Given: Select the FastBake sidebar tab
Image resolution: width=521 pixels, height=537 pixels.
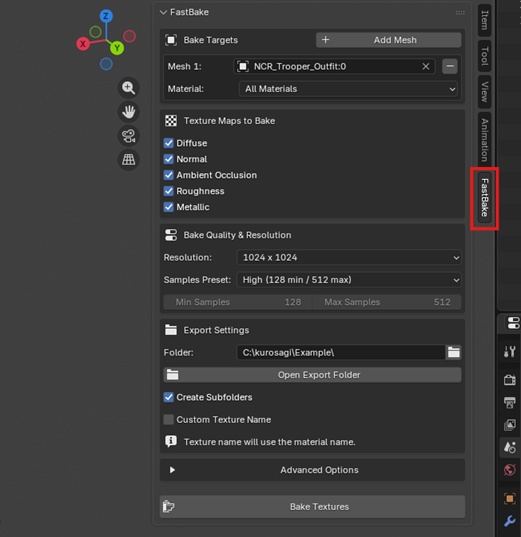Looking at the screenshot, I should point(484,198).
